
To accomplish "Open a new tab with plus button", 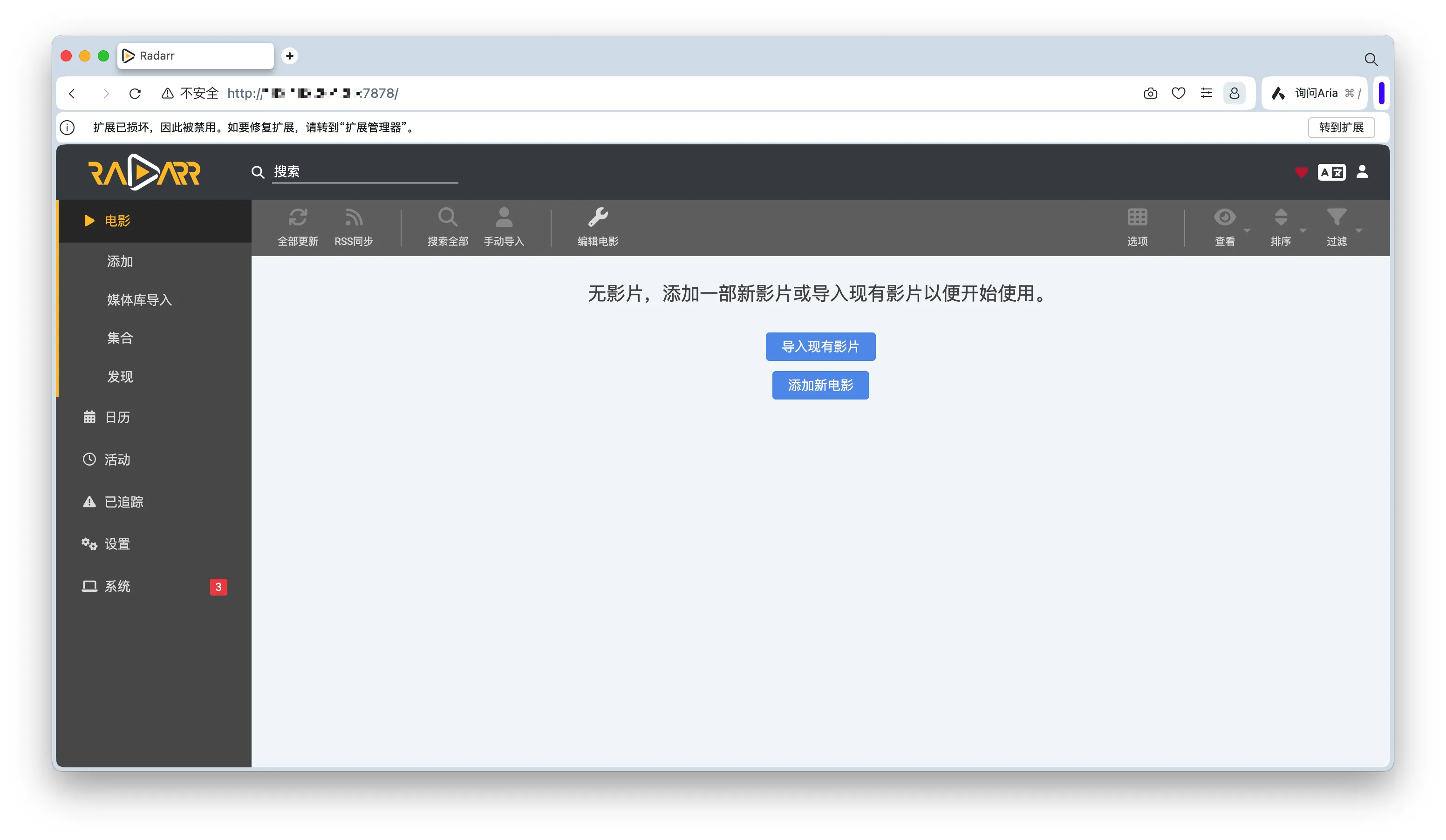I will pyautogui.click(x=290, y=55).
